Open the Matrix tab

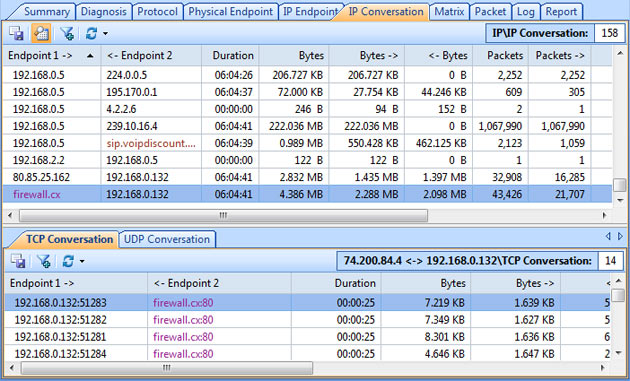(x=449, y=12)
